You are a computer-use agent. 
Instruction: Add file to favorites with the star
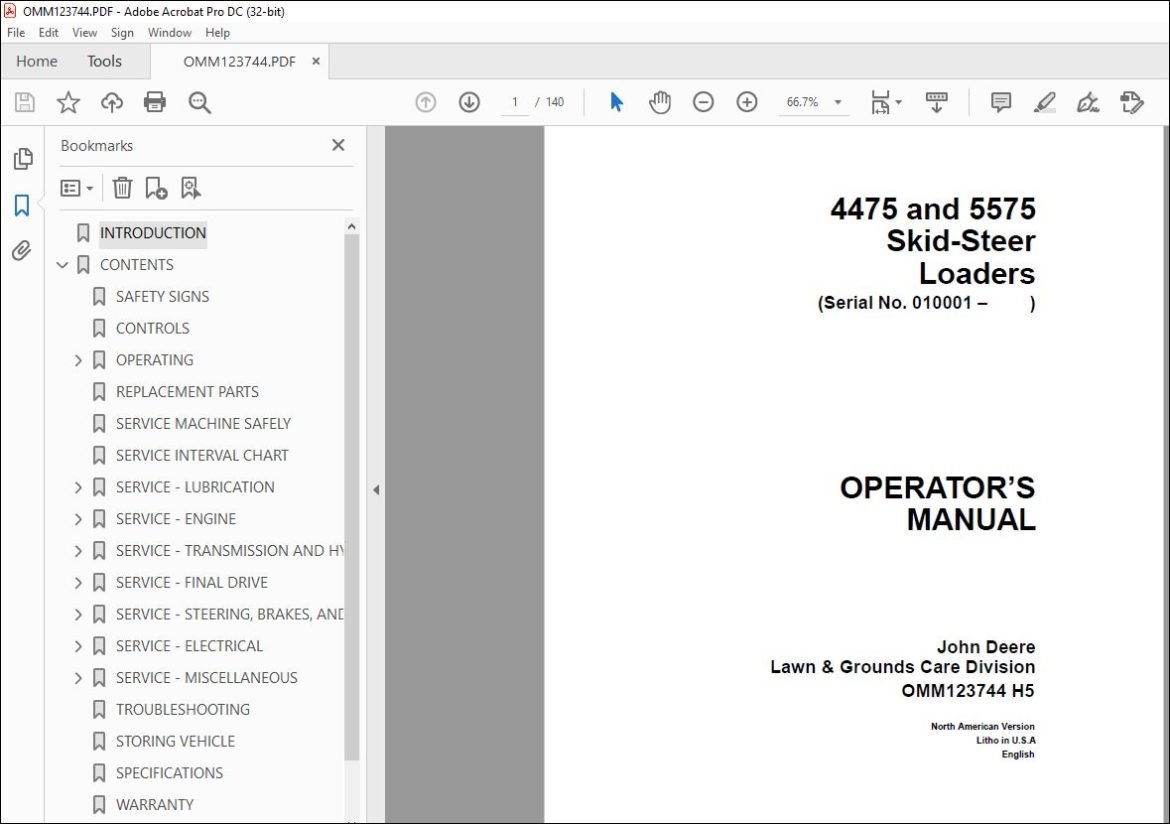pyautogui.click(x=67, y=102)
